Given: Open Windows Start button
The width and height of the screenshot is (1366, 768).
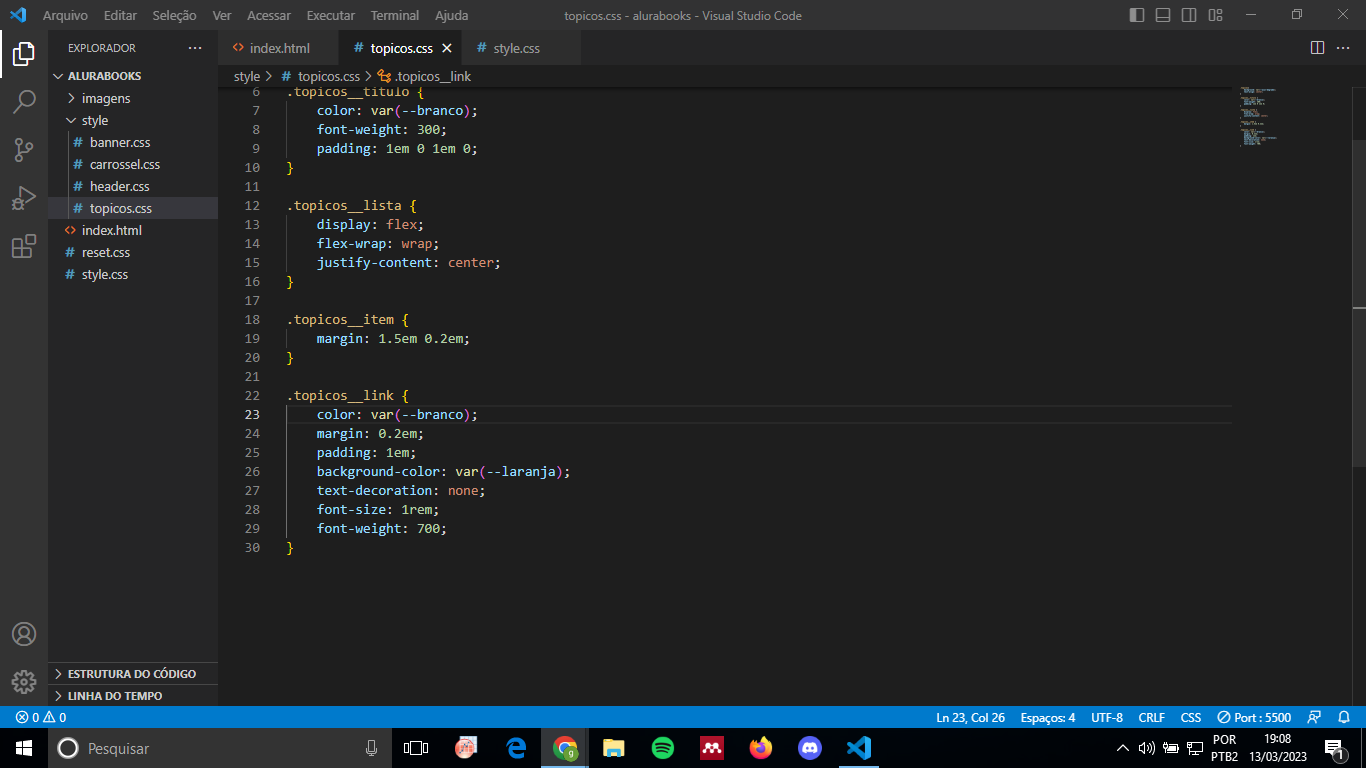Looking at the screenshot, I should click(24, 748).
